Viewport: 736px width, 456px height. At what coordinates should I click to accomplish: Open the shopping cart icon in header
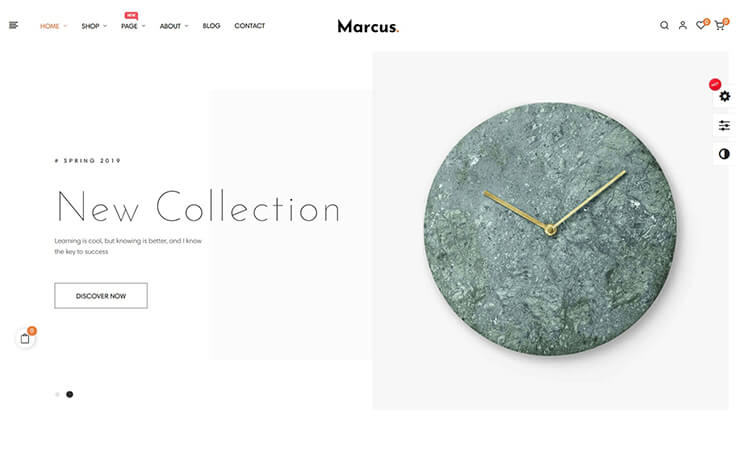point(720,26)
